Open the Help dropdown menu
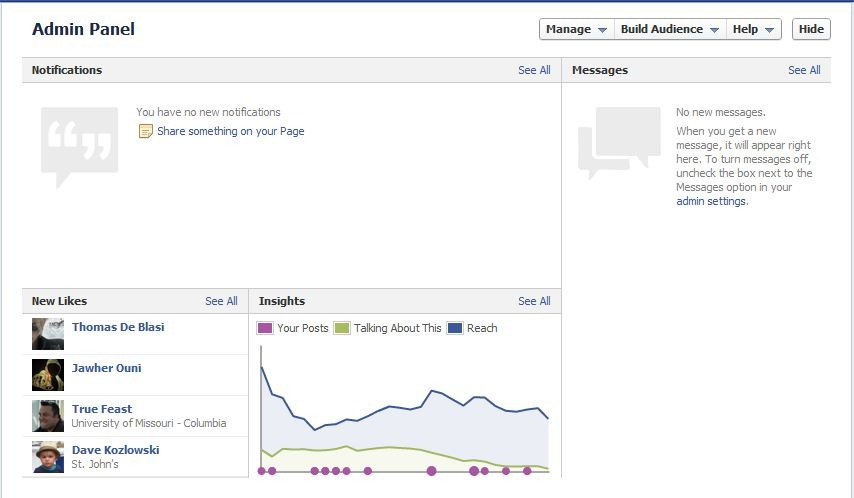 coord(754,29)
